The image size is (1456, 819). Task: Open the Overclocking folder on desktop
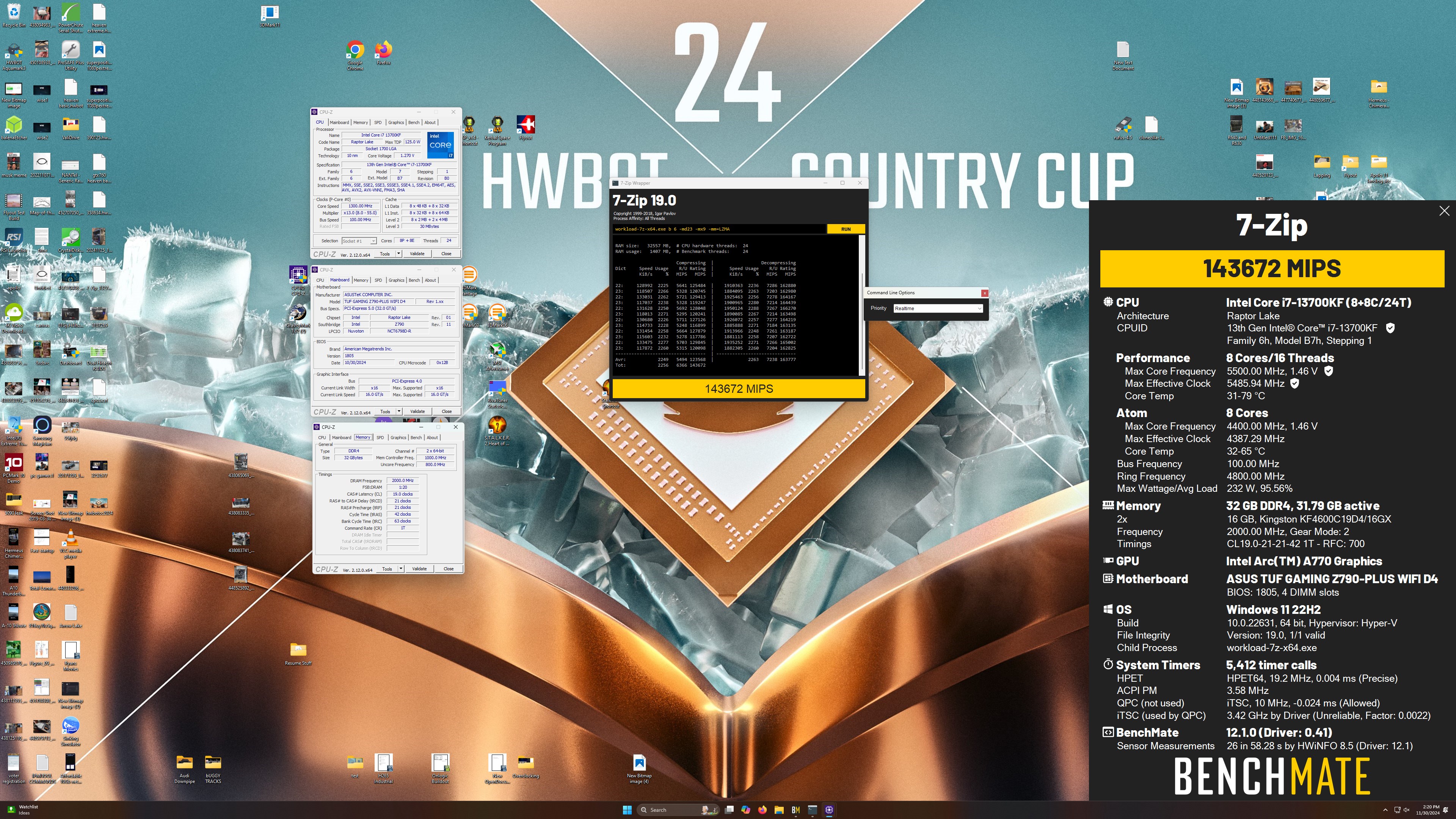(526, 766)
